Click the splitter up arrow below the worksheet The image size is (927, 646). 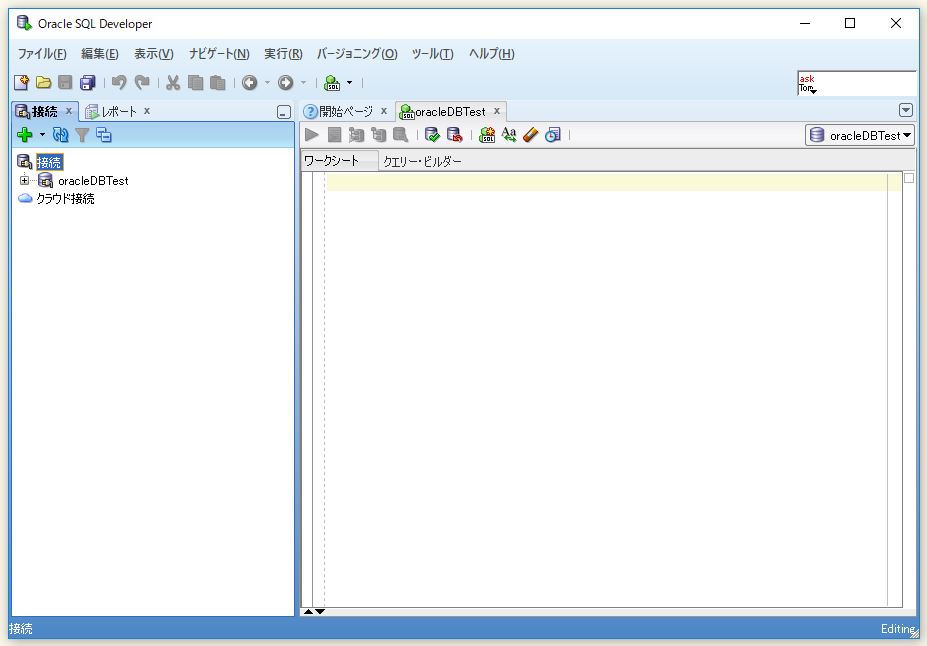(308, 612)
